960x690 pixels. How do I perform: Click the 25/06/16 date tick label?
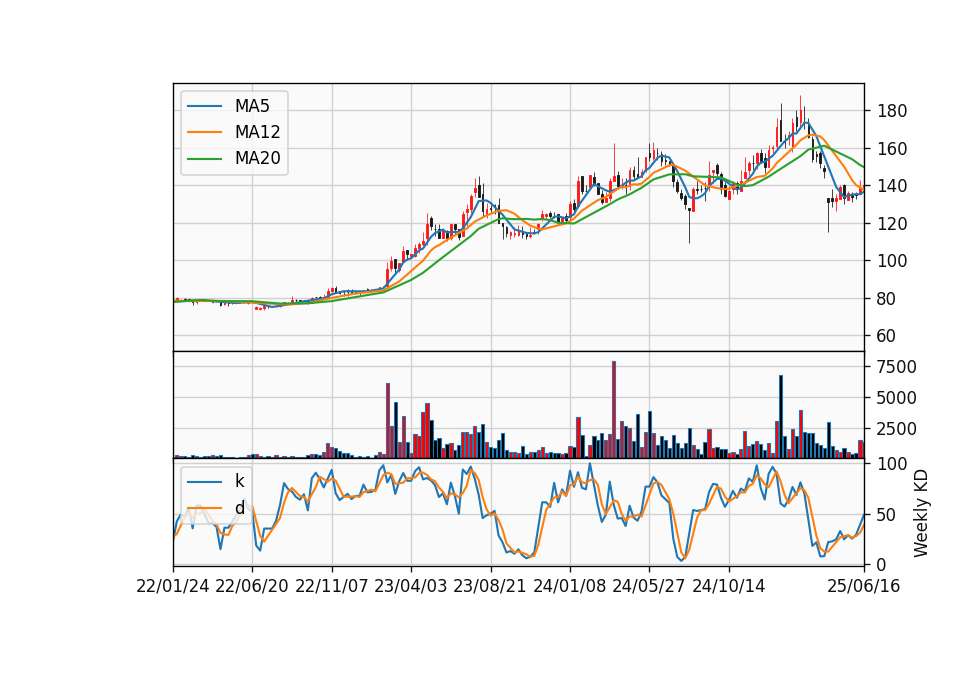864,587
